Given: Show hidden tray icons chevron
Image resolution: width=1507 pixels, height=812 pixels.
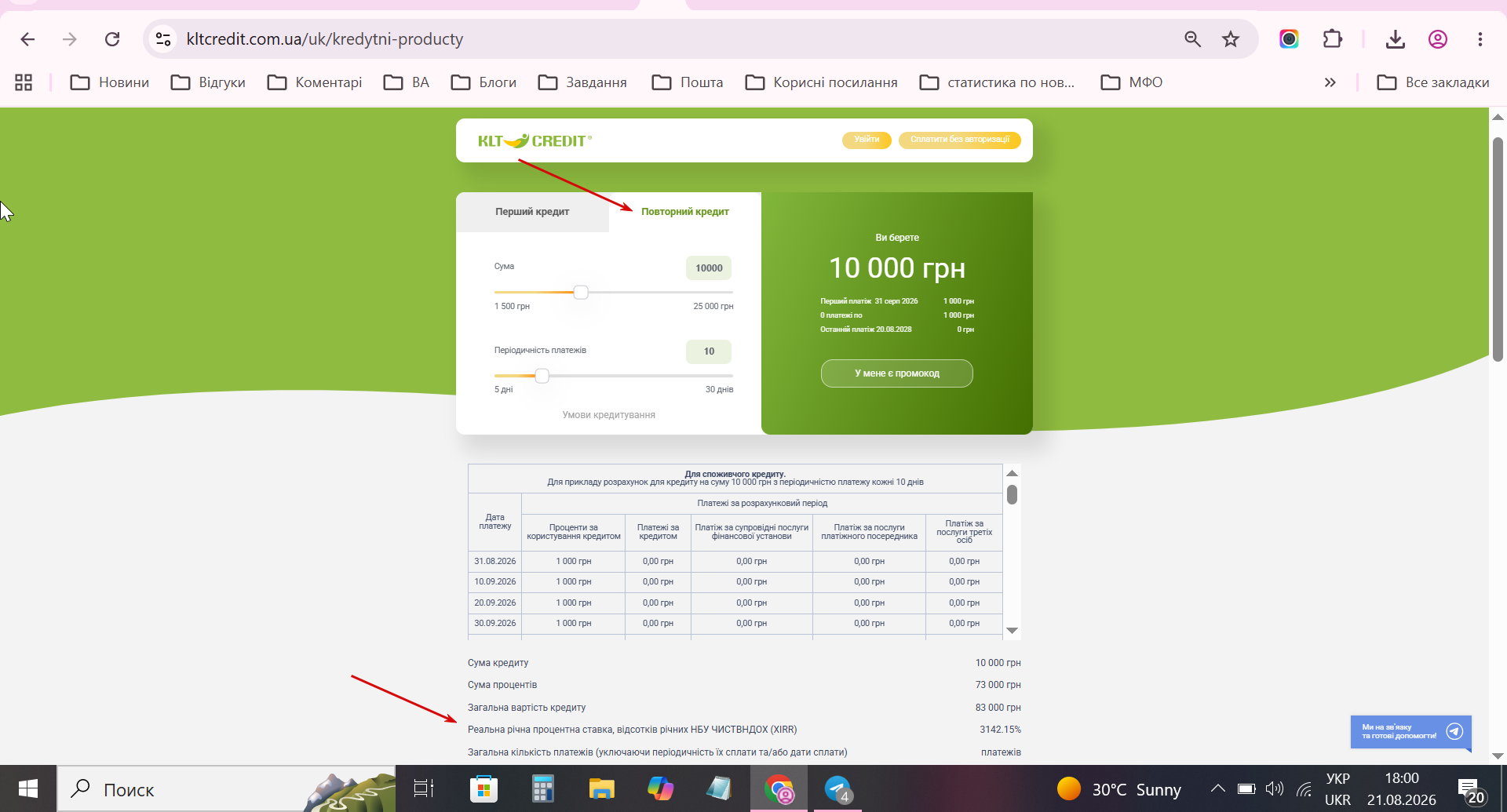Looking at the screenshot, I should pyautogui.click(x=1217, y=788).
